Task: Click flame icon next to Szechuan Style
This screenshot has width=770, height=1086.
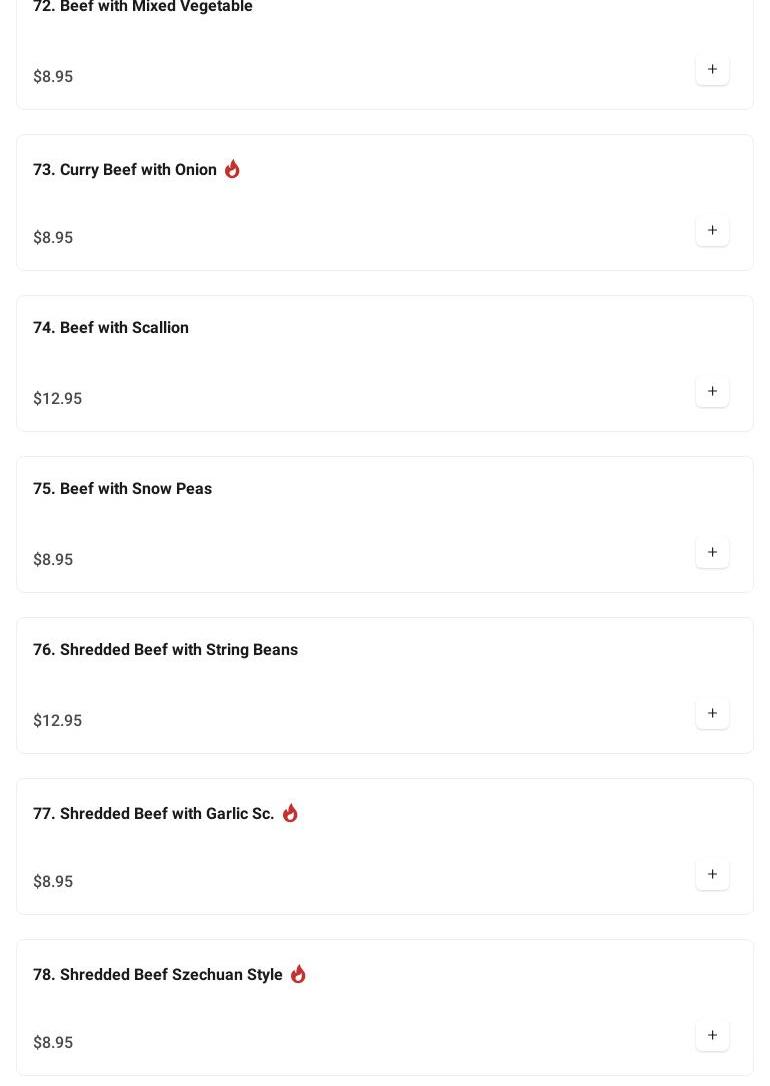Action: pos(298,974)
